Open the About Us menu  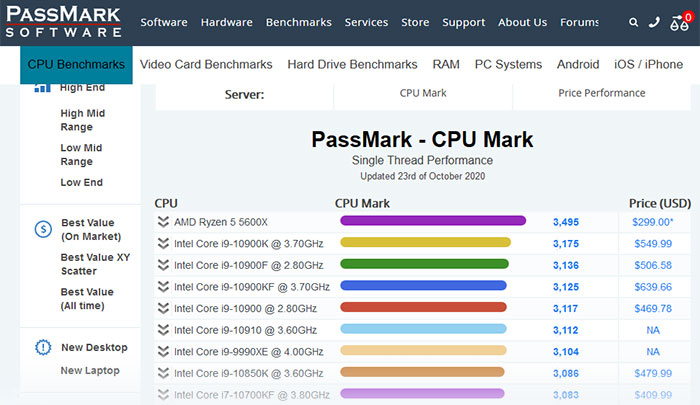point(522,22)
